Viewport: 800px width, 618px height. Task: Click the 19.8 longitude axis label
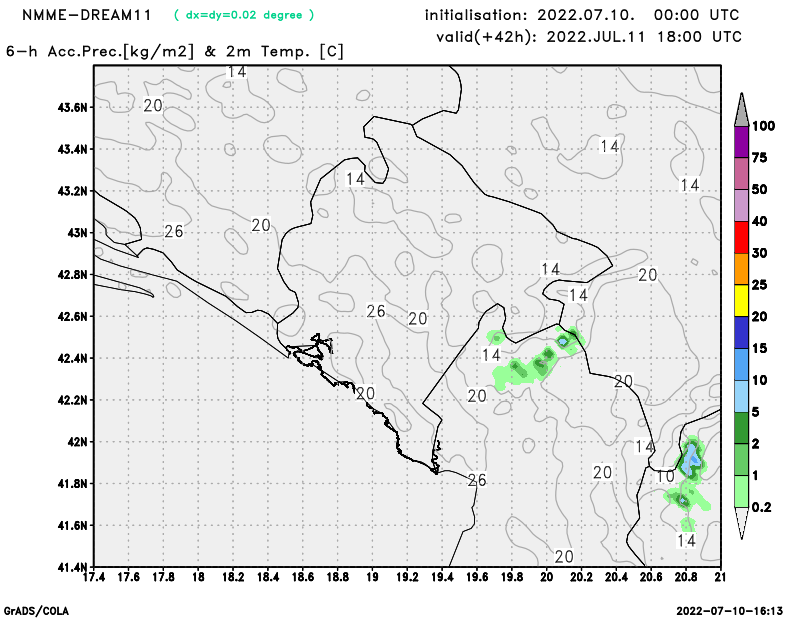512,577
